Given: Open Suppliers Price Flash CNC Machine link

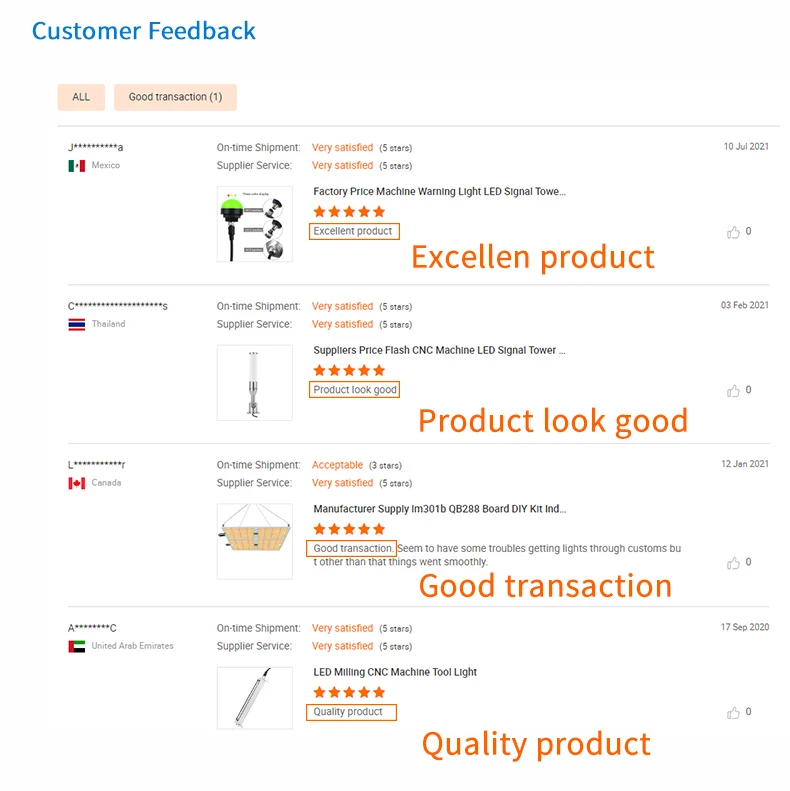Looking at the screenshot, I should [x=439, y=351].
